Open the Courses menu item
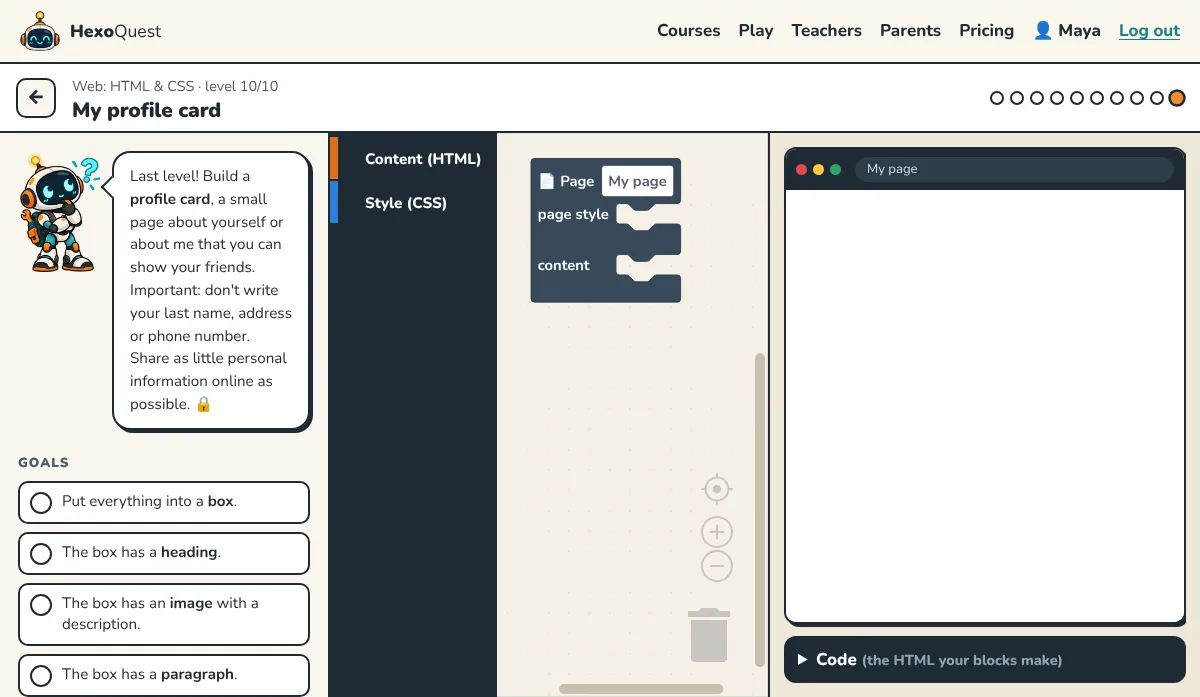The image size is (1200, 697). [688, 31]
